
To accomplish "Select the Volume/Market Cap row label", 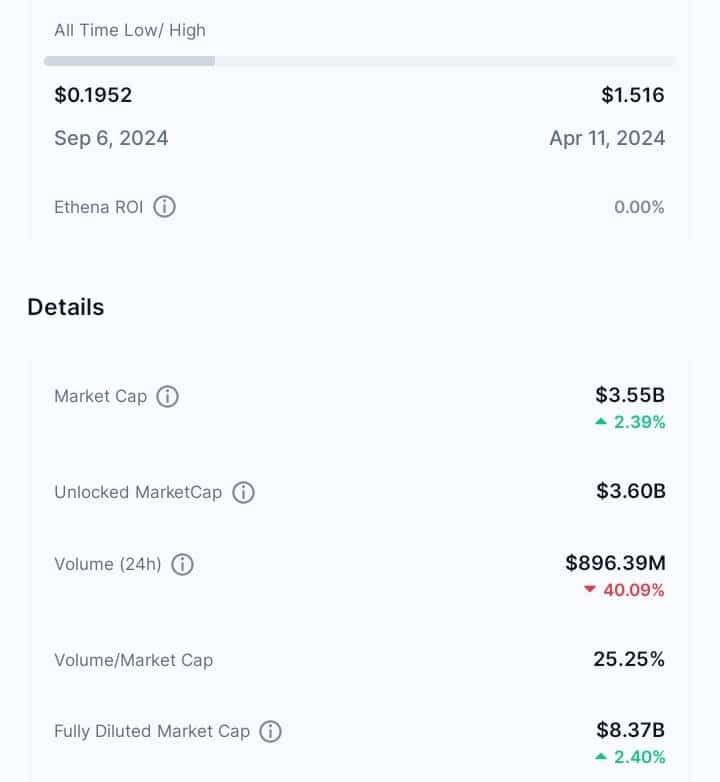I will coord(134,660).
